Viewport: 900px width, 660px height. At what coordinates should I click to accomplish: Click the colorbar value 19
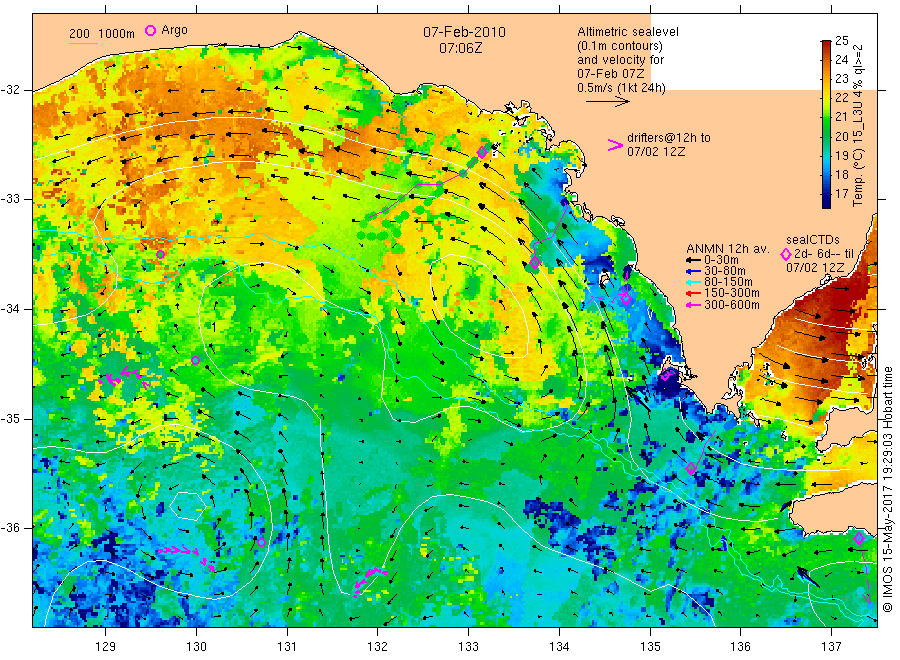point(841,156)
